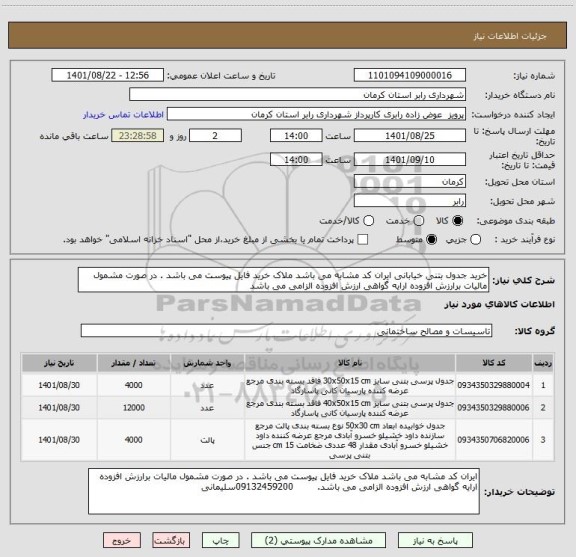
Task: Open اطلاعات تماس خریدار link
Action: [123, 115]
